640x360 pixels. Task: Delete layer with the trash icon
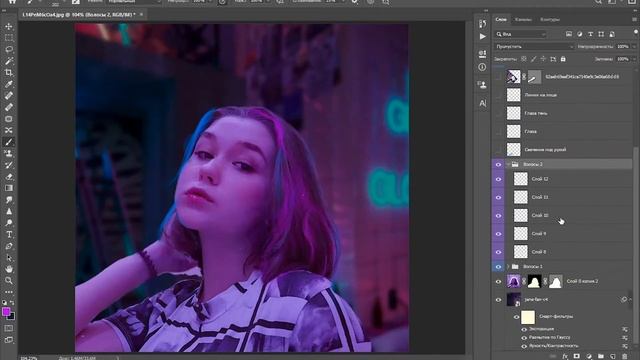[x=624, y=356]
